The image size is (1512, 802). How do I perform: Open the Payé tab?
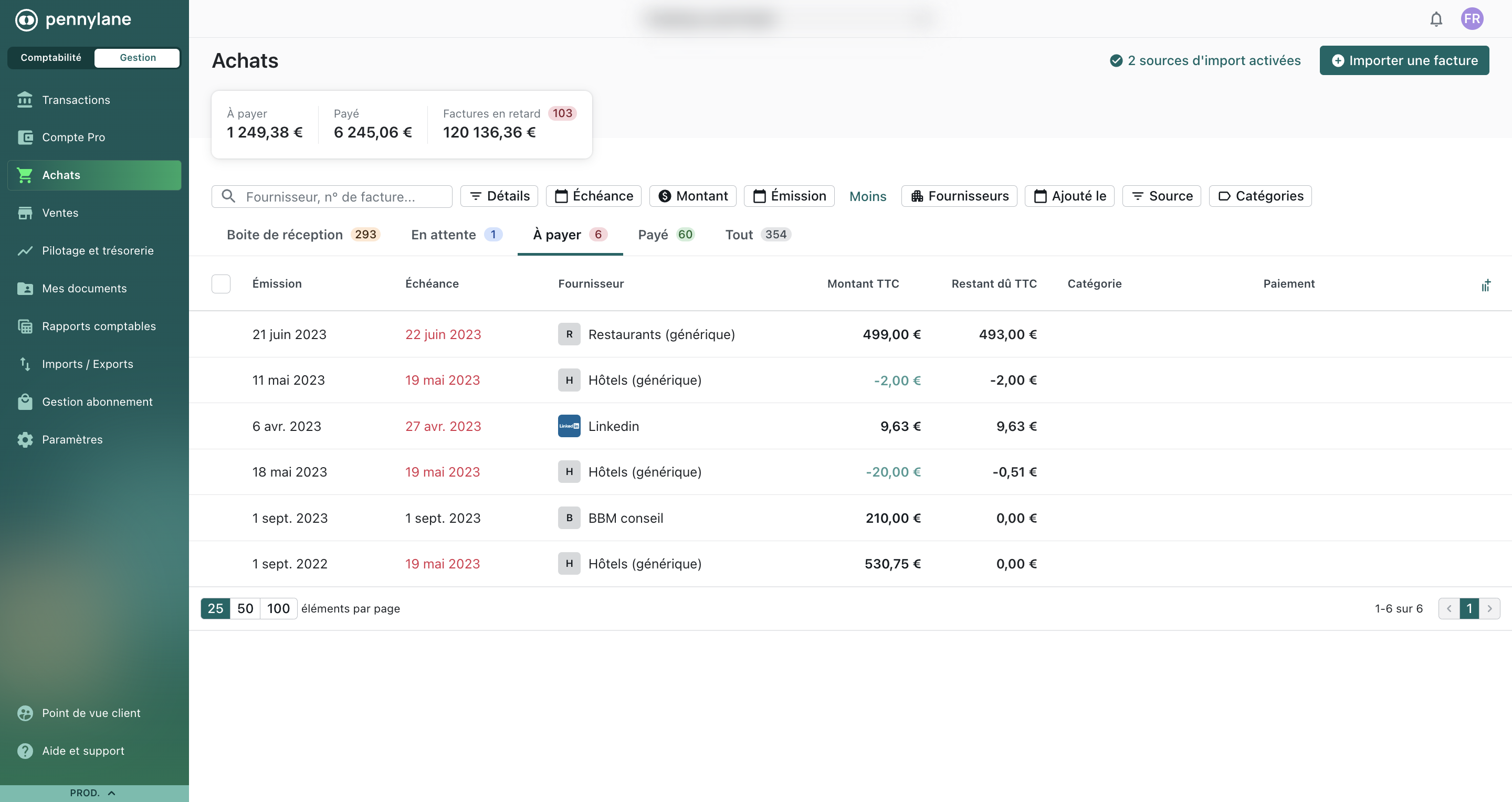[x=666, y=235]
